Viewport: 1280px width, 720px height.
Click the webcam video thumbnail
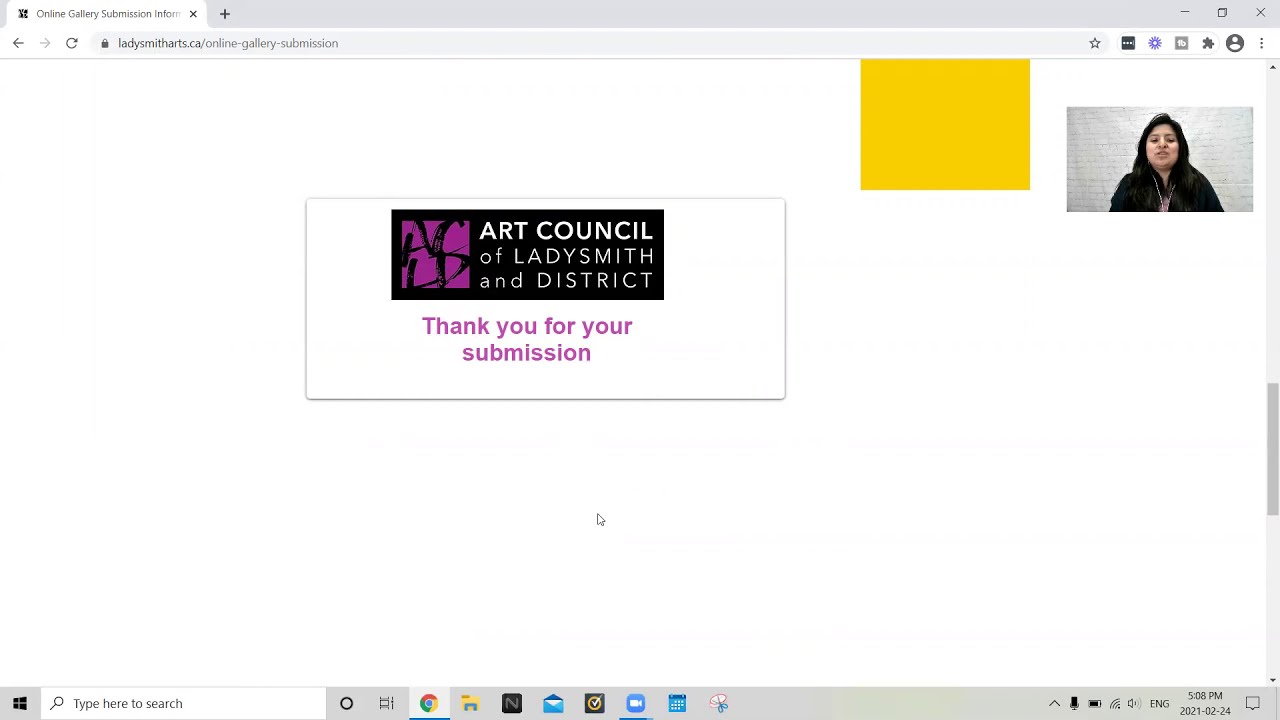1159,159
